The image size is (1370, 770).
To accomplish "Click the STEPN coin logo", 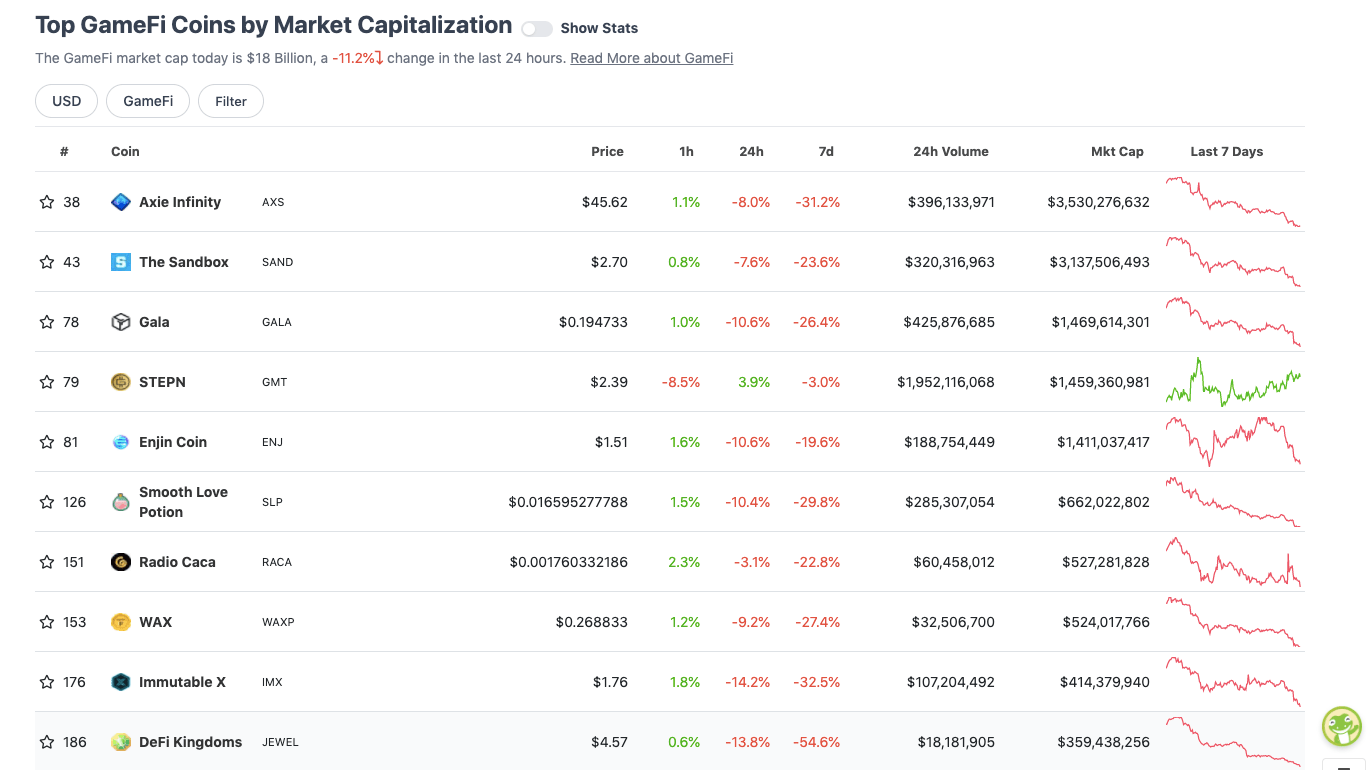I will (121, 382).
